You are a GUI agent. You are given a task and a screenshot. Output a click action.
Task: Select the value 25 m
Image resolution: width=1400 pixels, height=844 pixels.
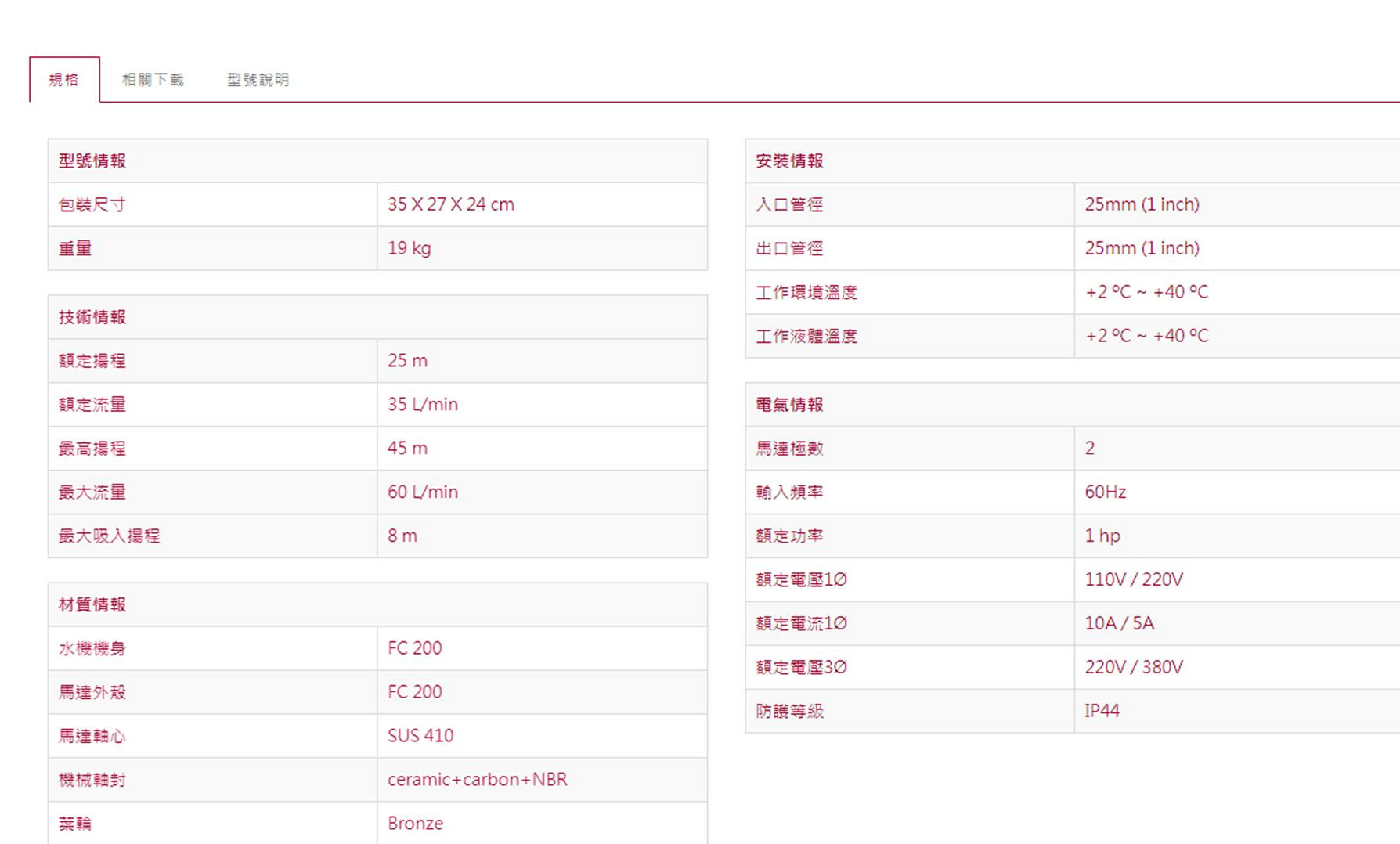click(x=408, y=361)
